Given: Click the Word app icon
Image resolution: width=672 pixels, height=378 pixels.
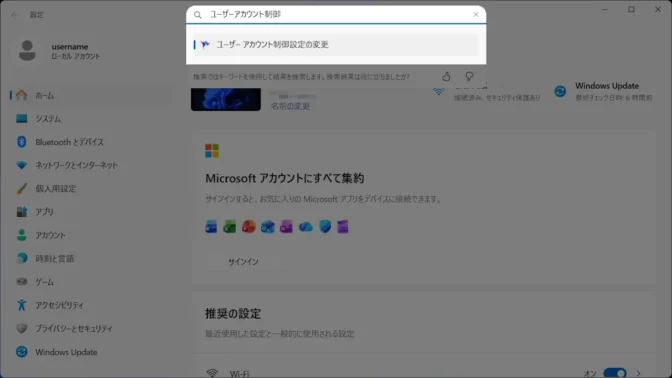Looking at the screenshot, I should pyautogui.click(x=211, y=226).
